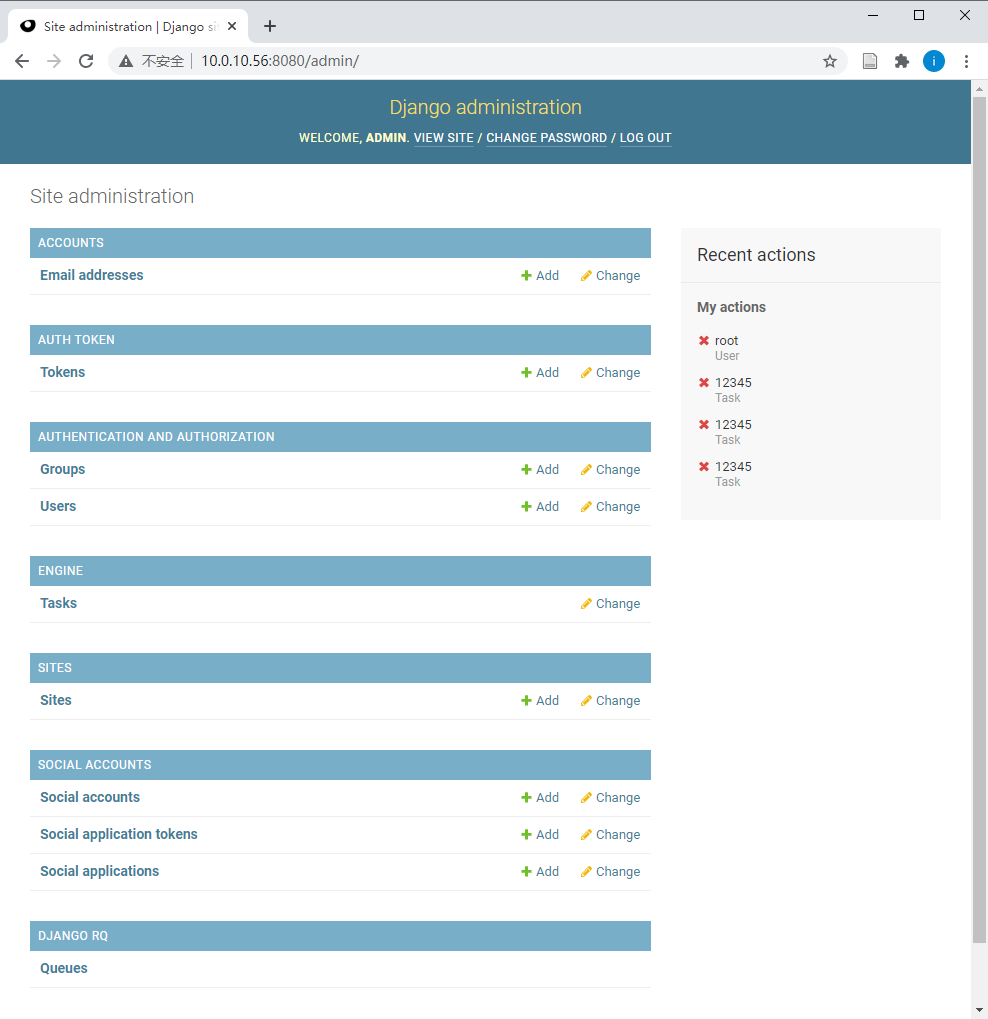Open the Sites model link
Screen dimensions: 988x1019
pyautogui.click(x=56, y=700)
